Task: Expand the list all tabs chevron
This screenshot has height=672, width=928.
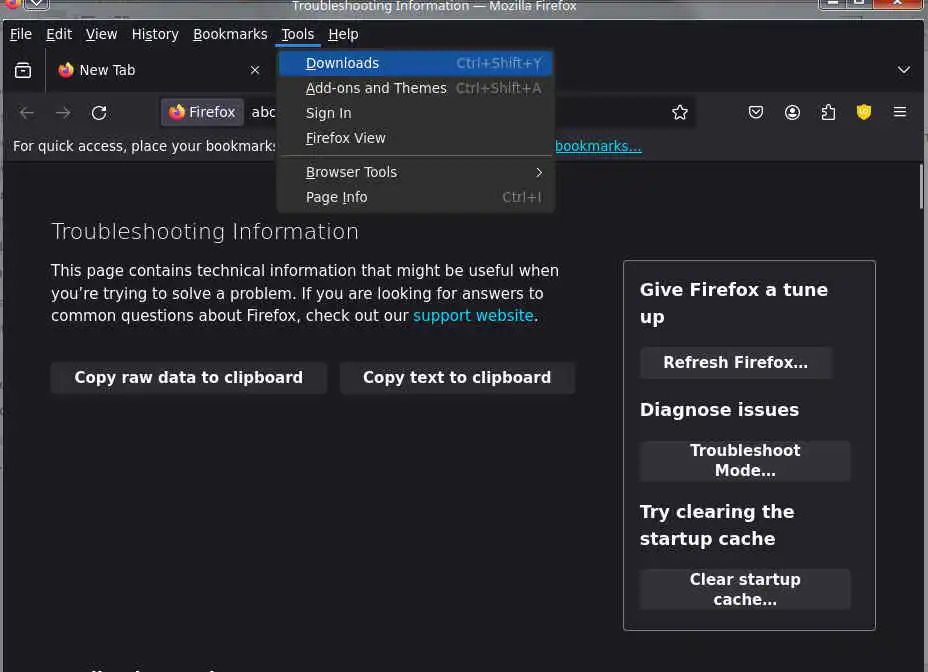Action: pyautogui.click(x=904, y=70)
